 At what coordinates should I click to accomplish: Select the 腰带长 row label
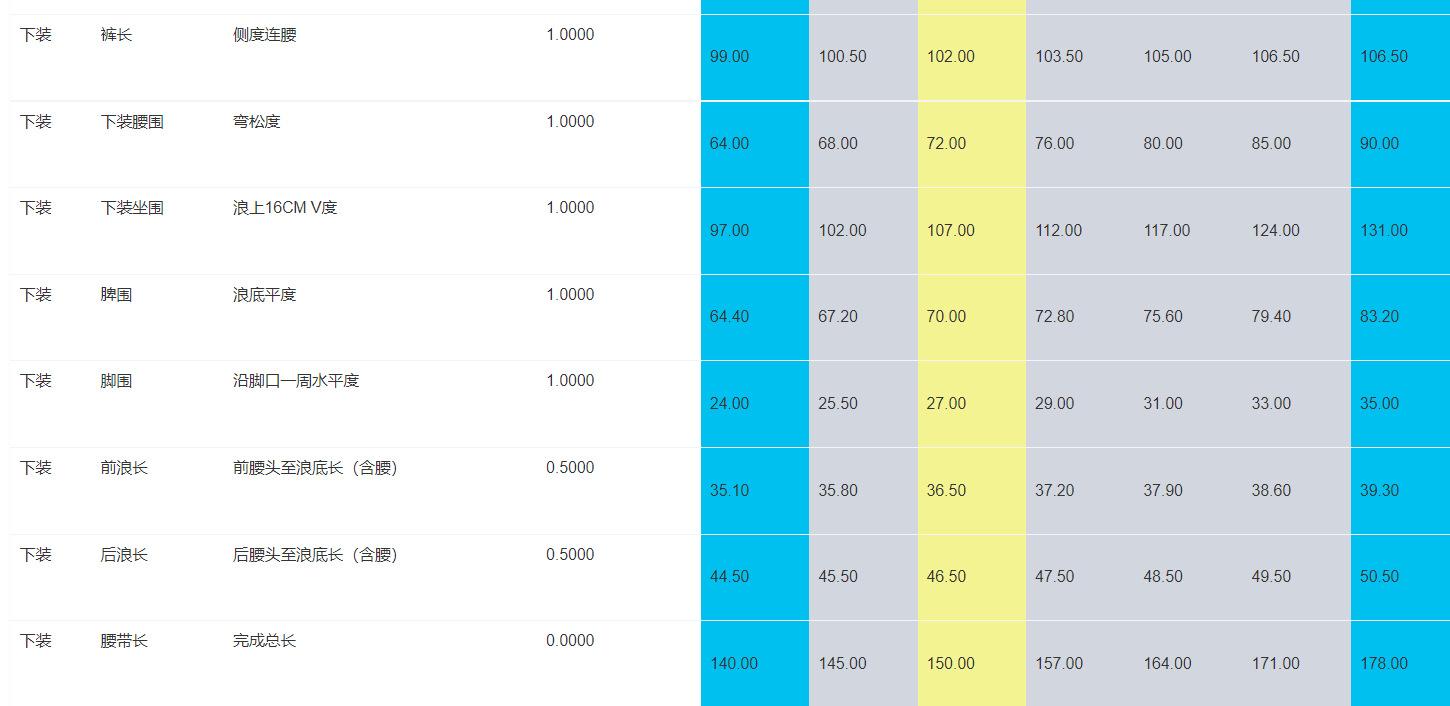(x=124, y=641)
